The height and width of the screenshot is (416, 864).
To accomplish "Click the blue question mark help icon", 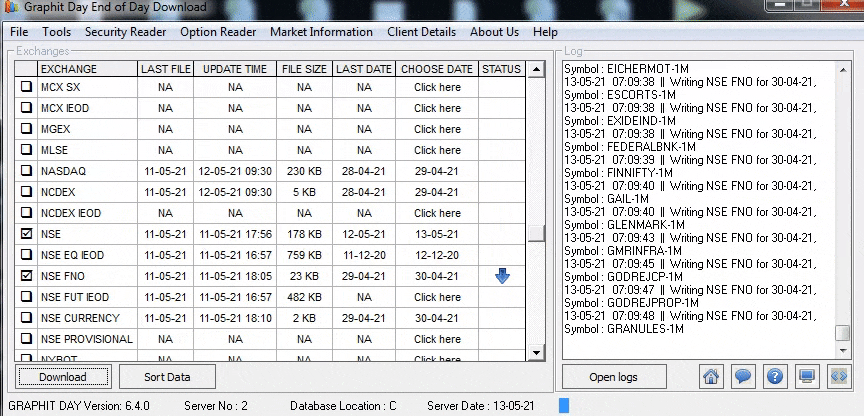I will (x=775, y=376).
